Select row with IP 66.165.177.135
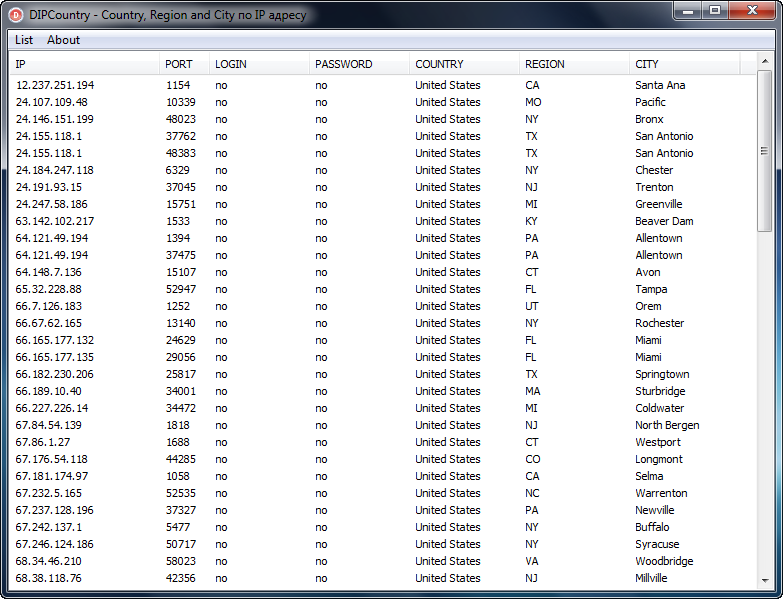The height and width of the screenshot is (599, 783). point(383,357)
